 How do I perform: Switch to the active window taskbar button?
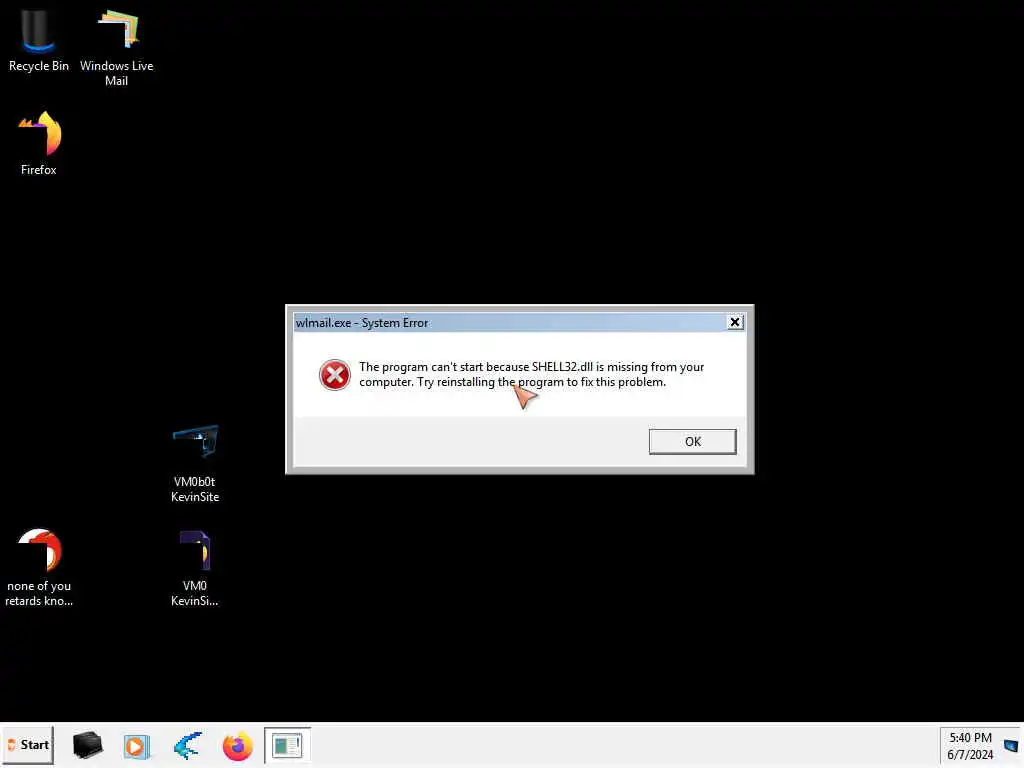[287, 745]
